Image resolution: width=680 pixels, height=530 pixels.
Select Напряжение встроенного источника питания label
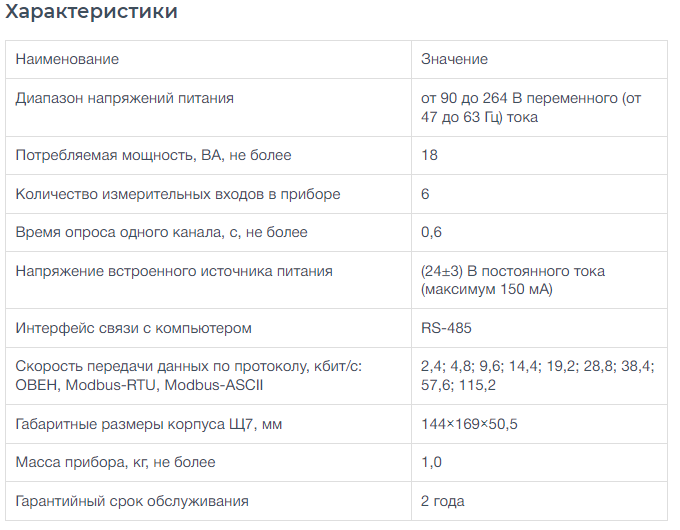point(174,272)
